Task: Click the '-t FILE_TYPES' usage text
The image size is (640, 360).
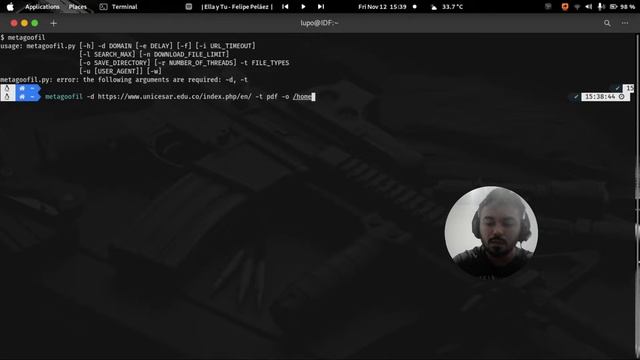Action: tap(264, 63)
